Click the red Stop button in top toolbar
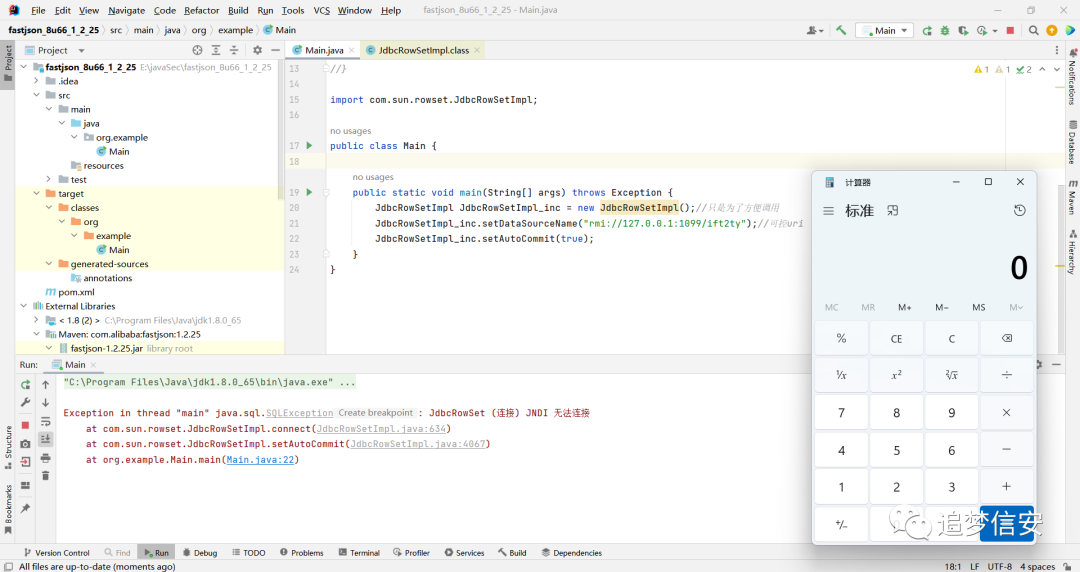 [1010, 30]
